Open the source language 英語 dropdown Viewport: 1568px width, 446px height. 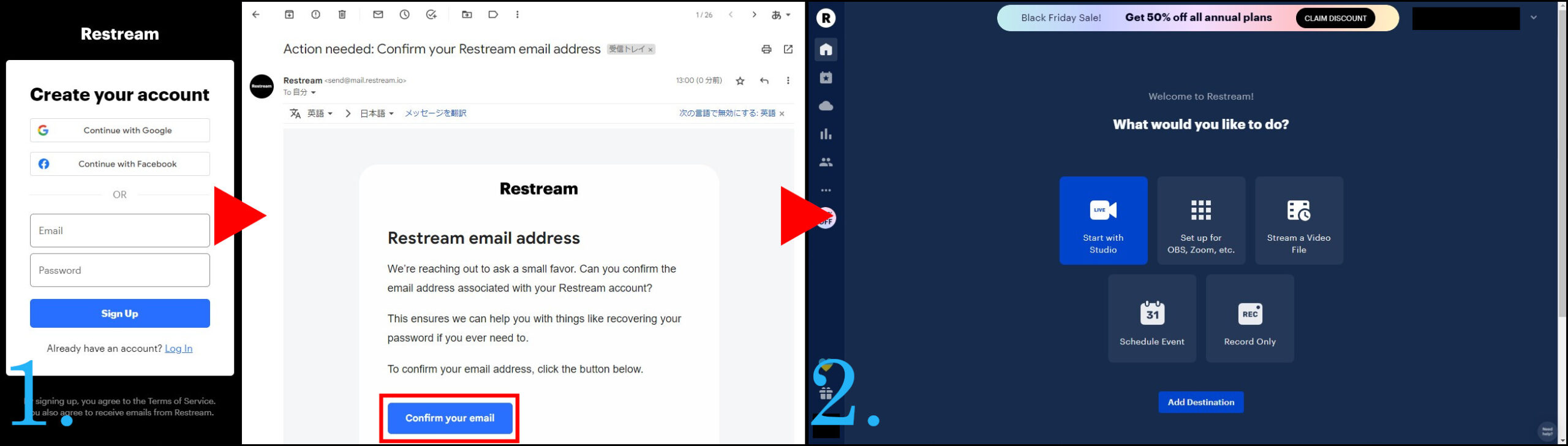click(x=320, y=113)
